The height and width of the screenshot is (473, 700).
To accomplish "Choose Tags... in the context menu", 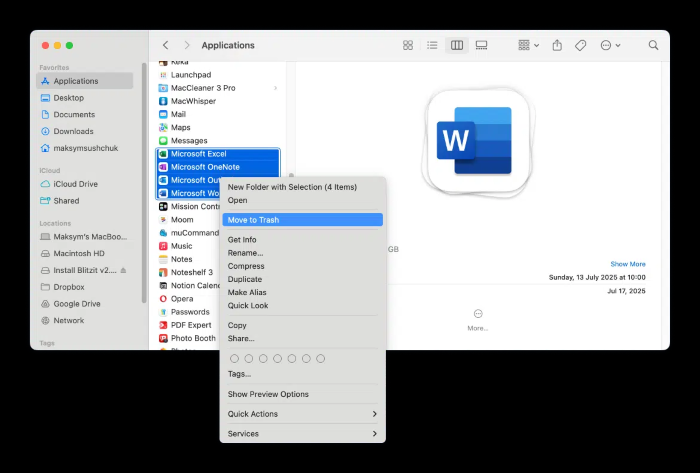I will point(302,374).
